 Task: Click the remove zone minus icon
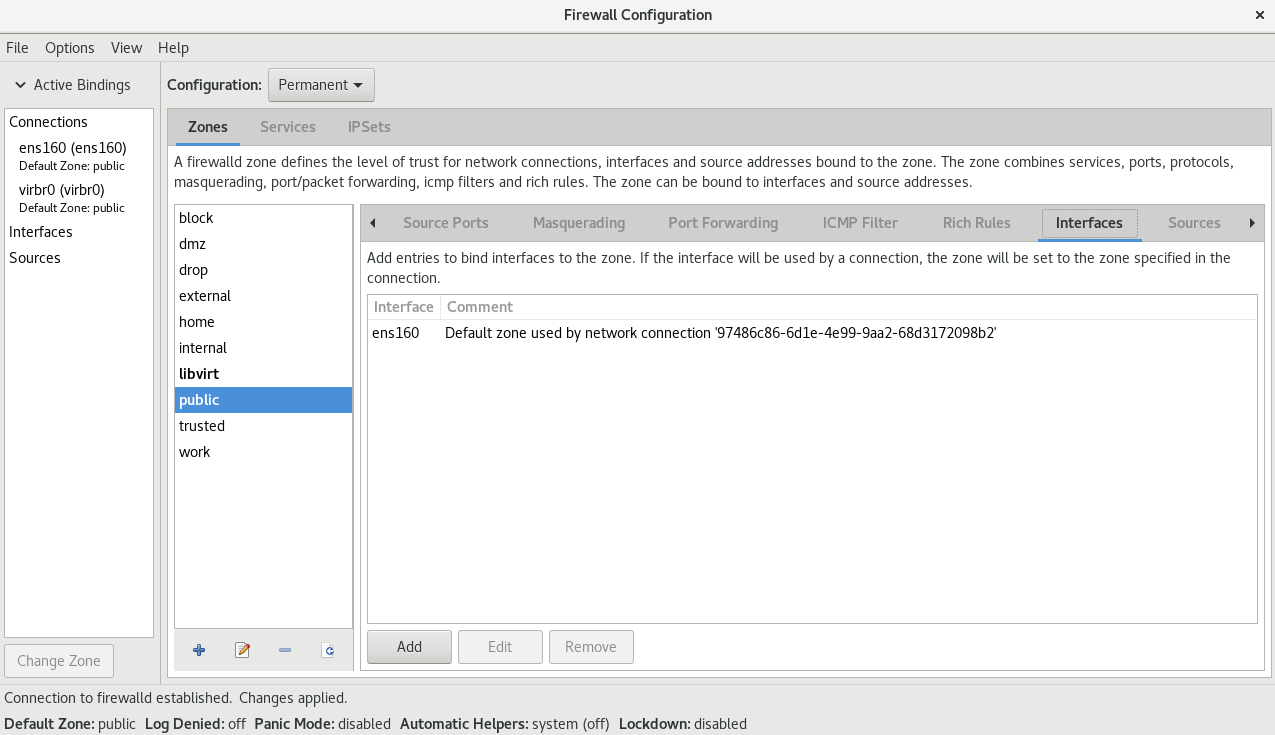[x=285, y=650]
